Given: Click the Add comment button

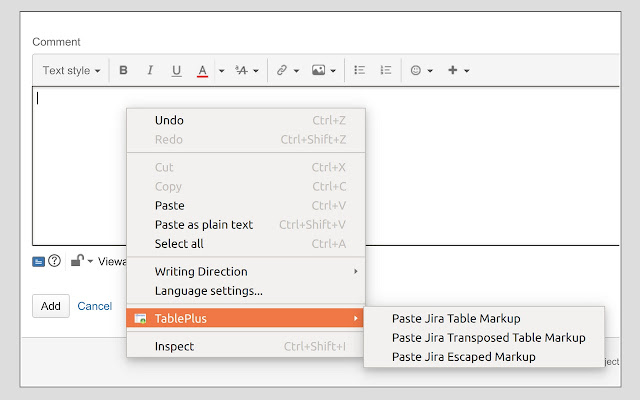Looking at the screenshot, I should 51,306.
